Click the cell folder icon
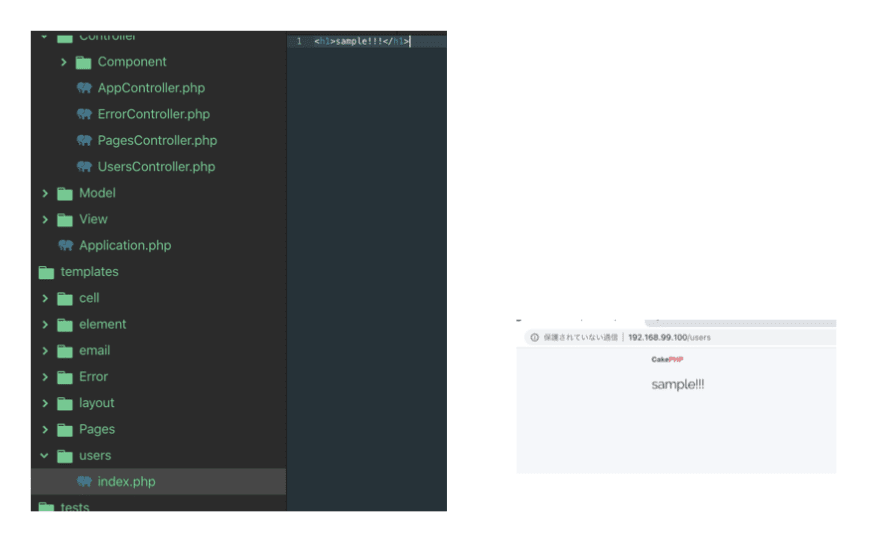This screenshot has height=556, width=880. click(x=65, y=299)
